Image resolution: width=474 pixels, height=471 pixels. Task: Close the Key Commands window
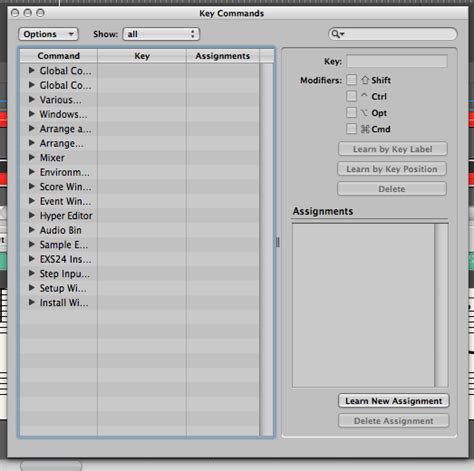pos(15,13)
